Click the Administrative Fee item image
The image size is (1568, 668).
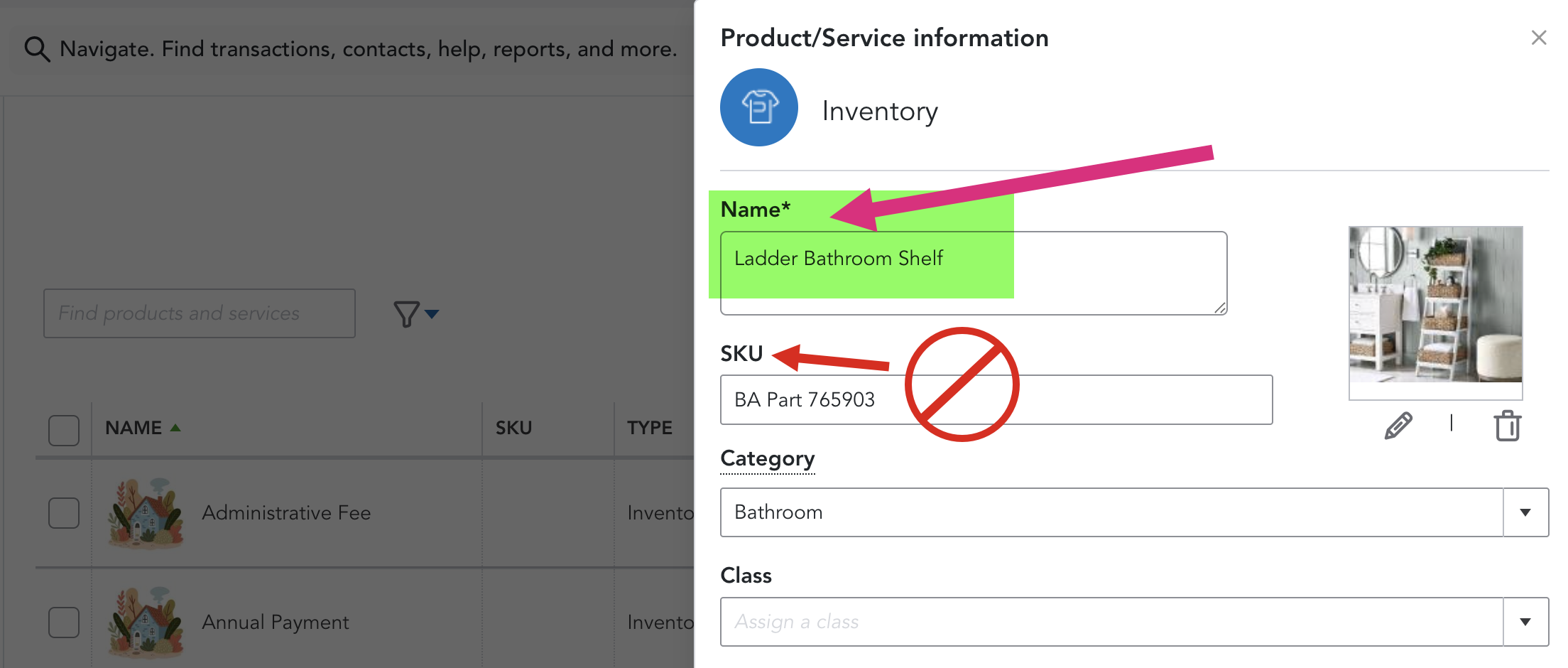coord(146,512)
